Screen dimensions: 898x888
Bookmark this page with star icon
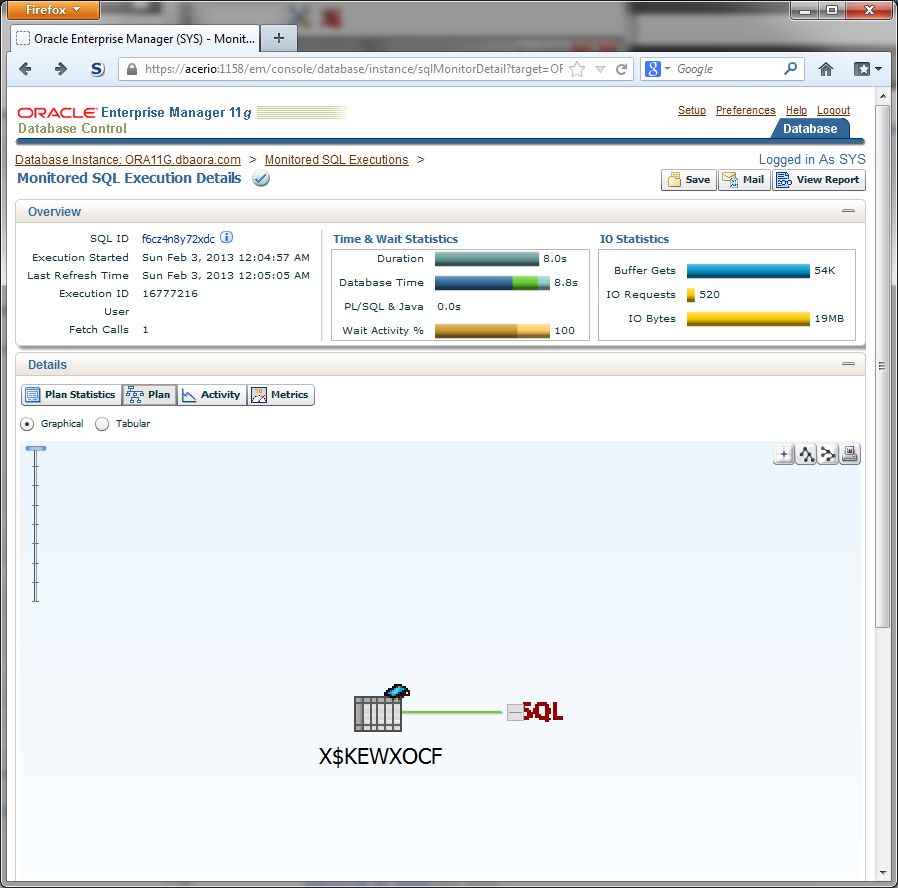pos(577,69)
